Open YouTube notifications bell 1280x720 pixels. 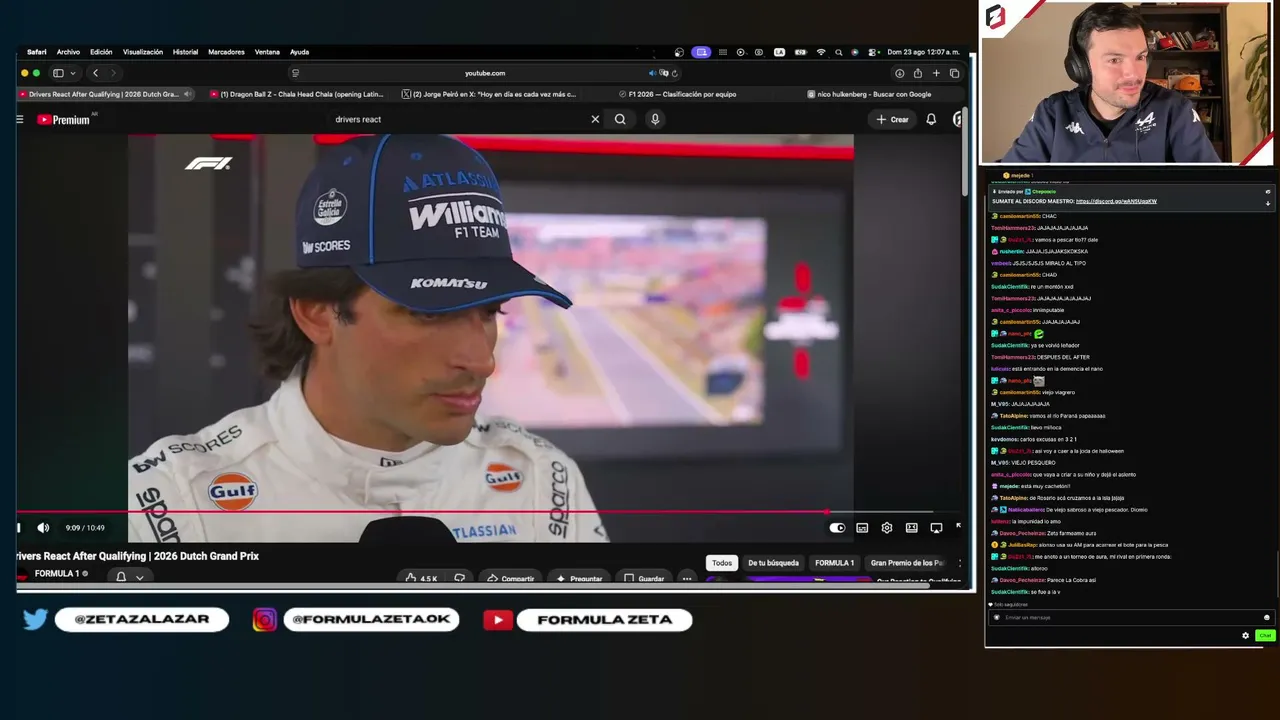coord(931,119)
